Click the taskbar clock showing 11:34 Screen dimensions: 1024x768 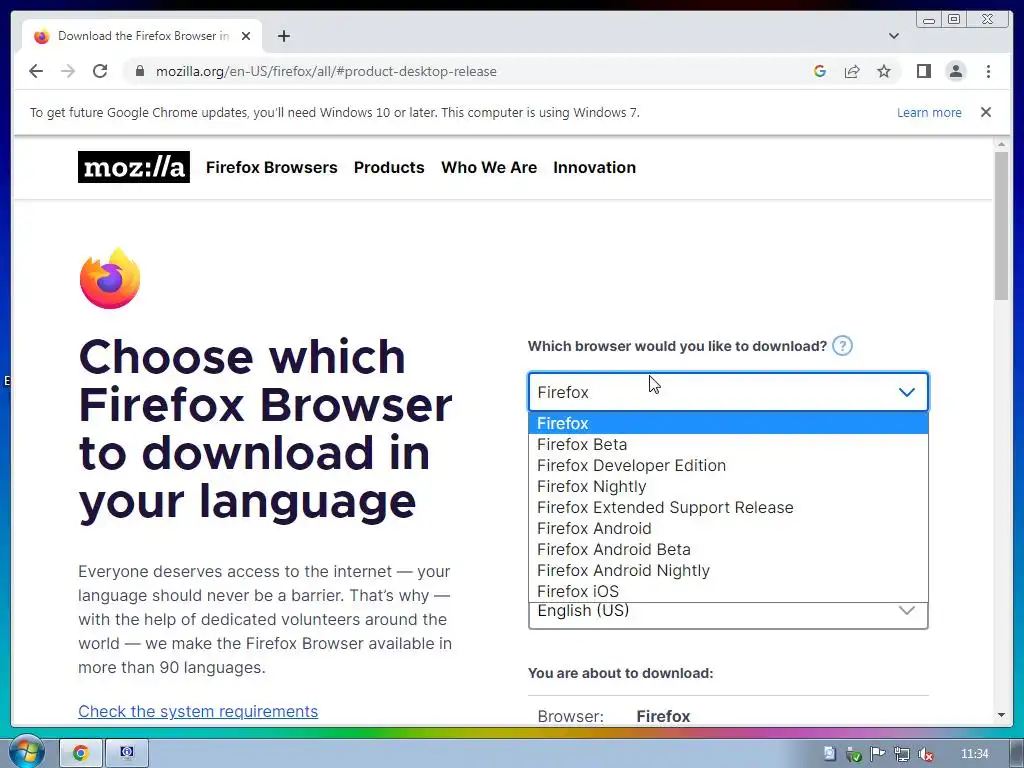pos(974,754)
